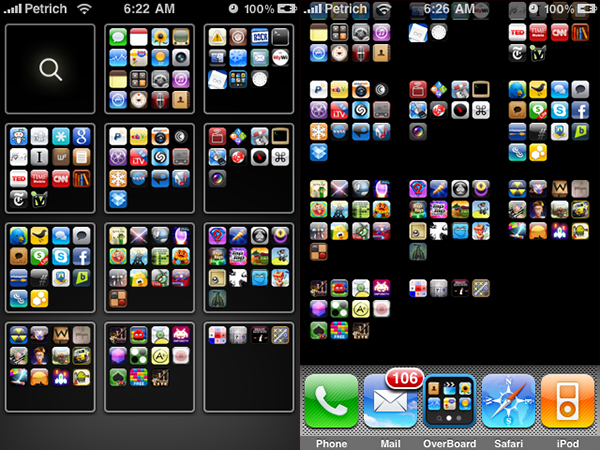Open the brown Cydia app icon
Image resolution: width=600 pixels, height=450 pixels.
click(238, 37)
